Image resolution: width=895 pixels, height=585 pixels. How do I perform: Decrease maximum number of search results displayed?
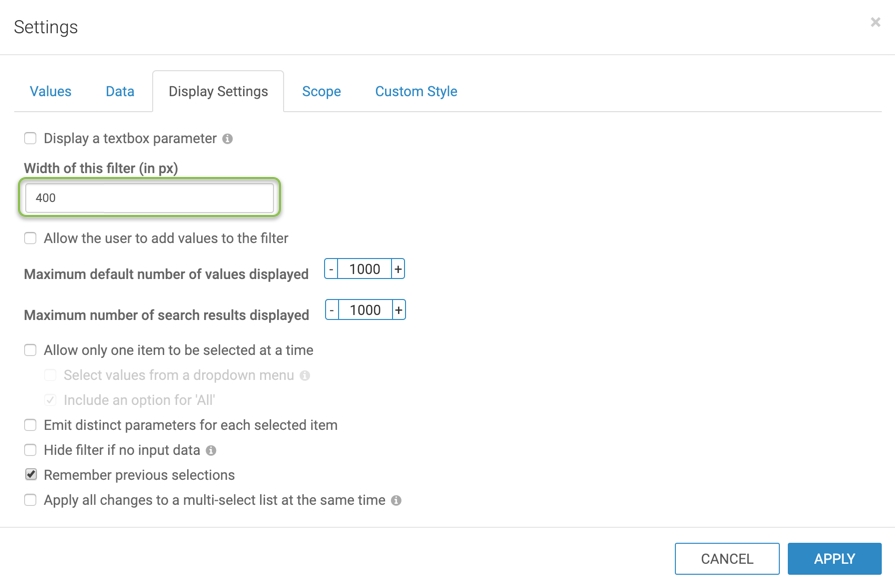(x=332, y=310)
